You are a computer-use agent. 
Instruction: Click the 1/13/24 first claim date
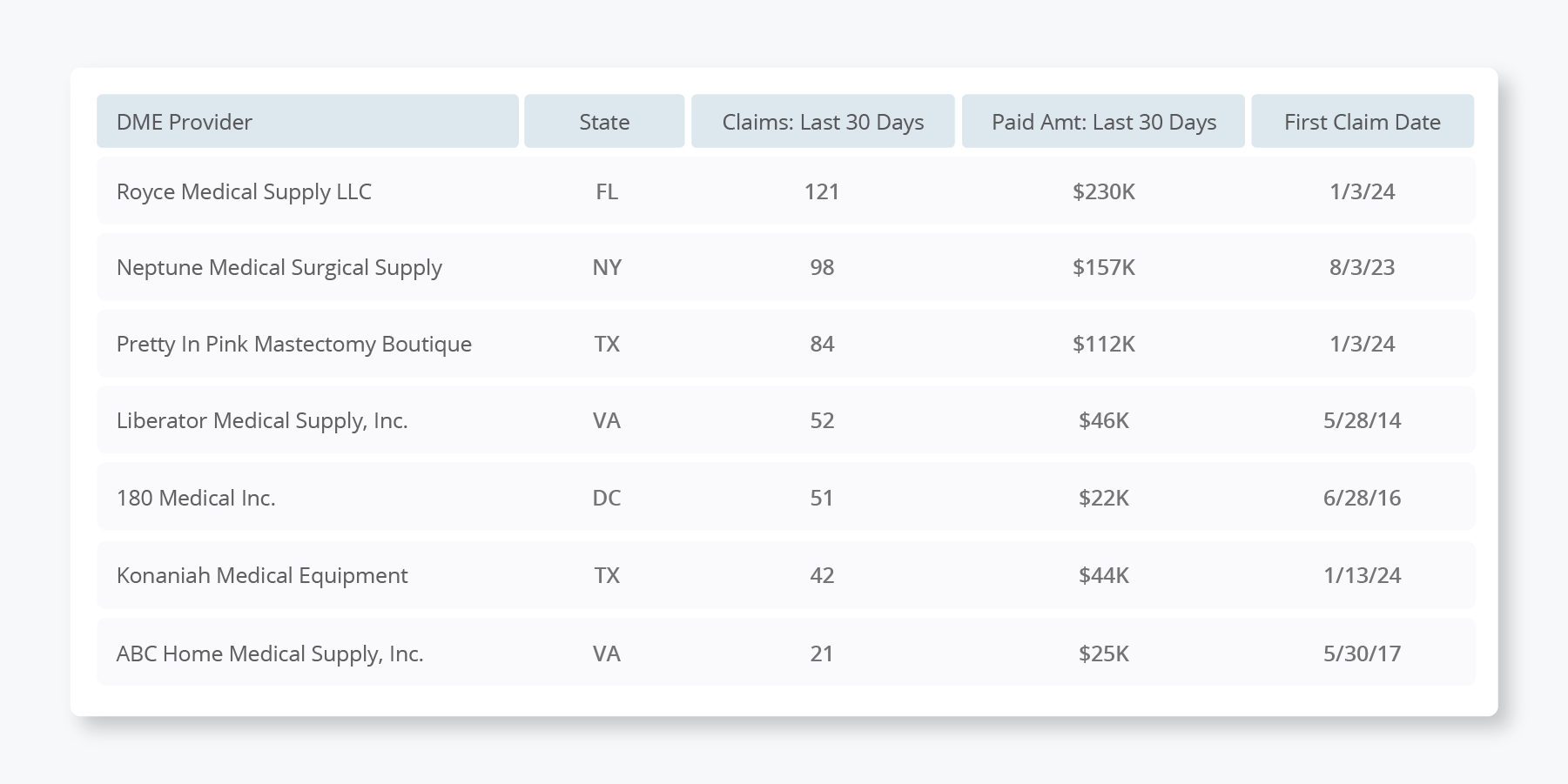[1363, 575]
